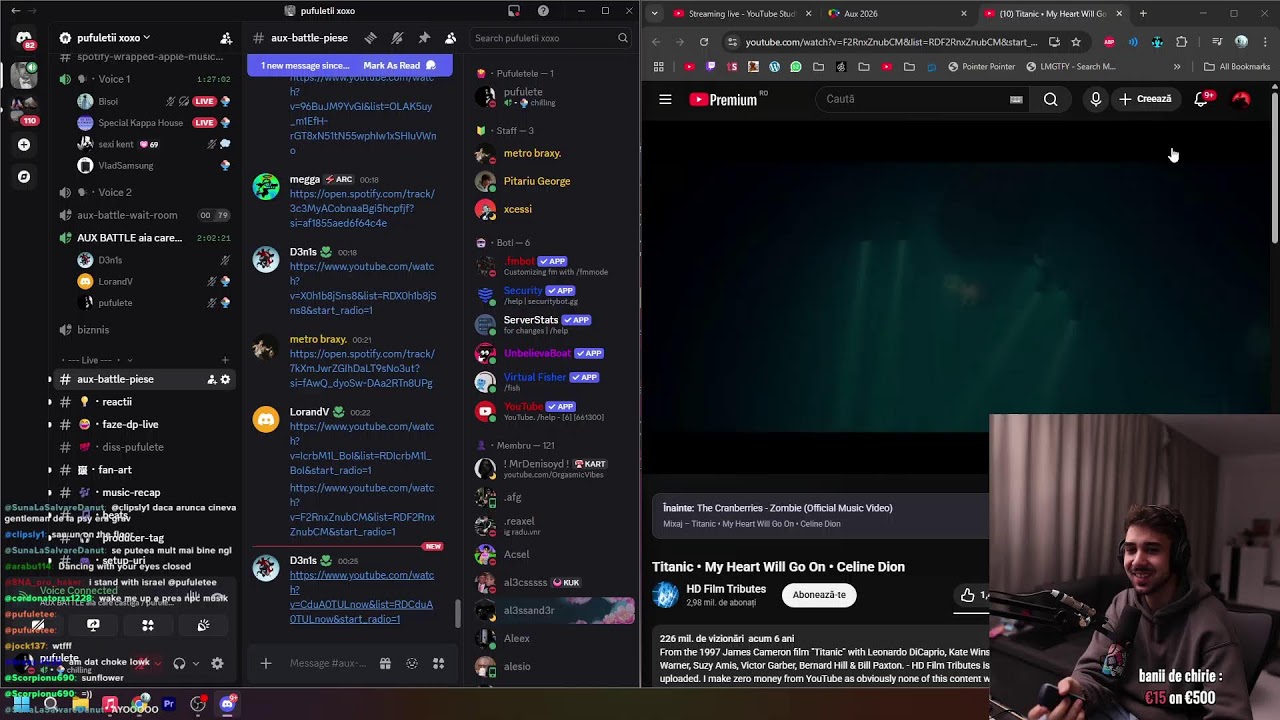Start YouTube voice search with microphone
The height and width of the screenshot is (720, 1280).
(x=1096, y=99)
